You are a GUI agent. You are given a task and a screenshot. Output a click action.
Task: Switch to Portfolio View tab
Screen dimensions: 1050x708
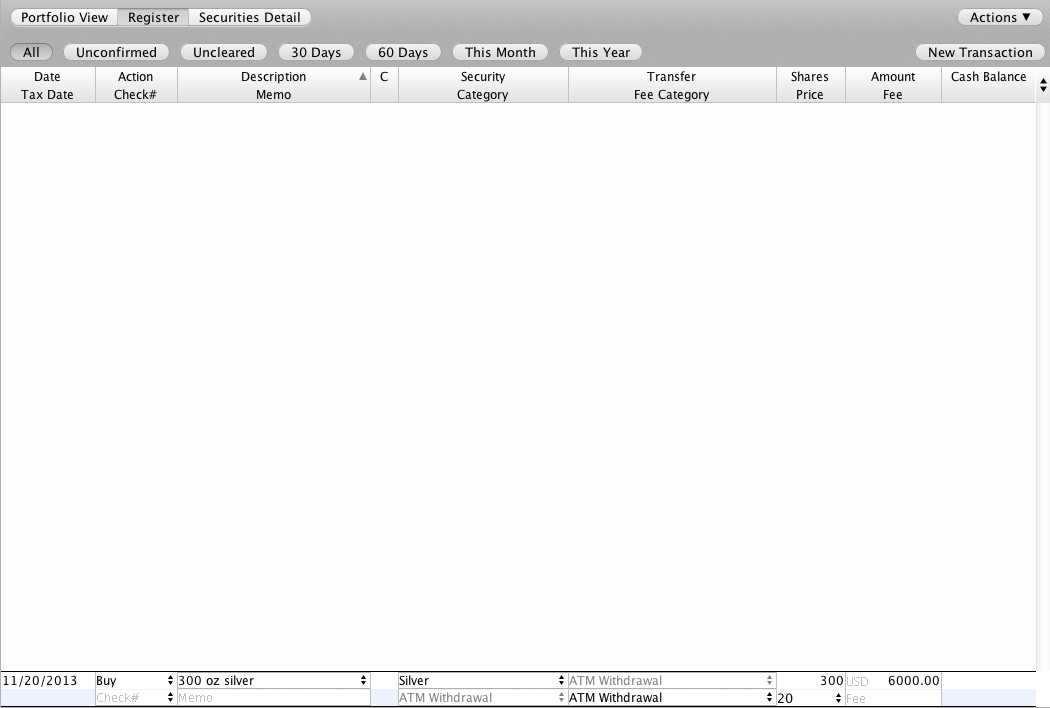(x=64, y=17)
